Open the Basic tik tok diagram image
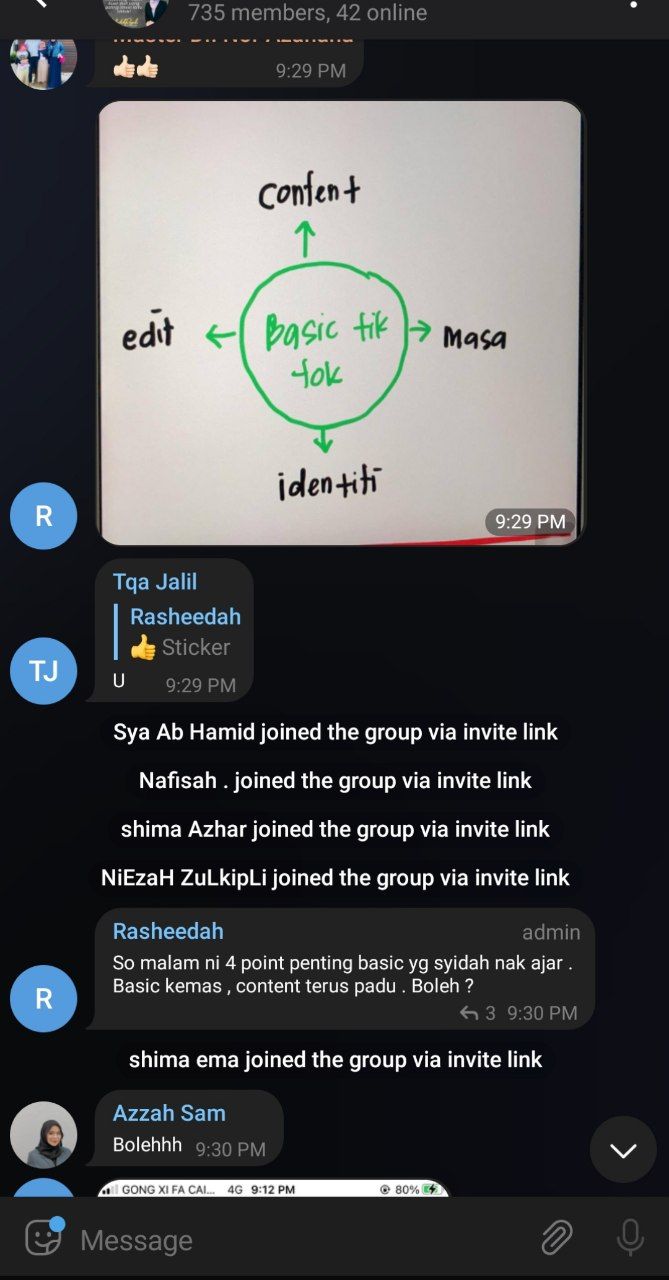The image size is (669, 1280). point(340,323)
